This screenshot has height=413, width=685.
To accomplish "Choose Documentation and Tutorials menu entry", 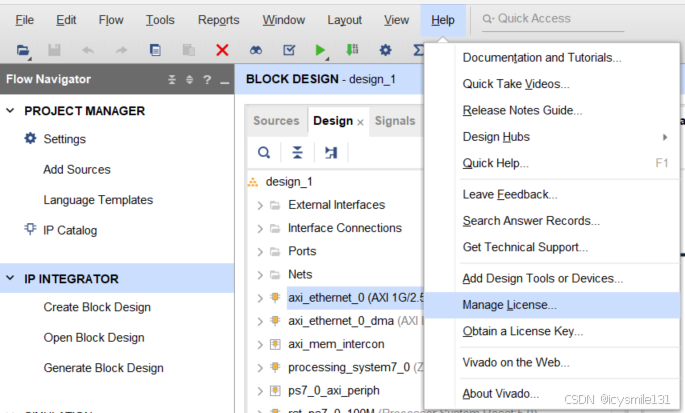I will [x=552, y=58].
